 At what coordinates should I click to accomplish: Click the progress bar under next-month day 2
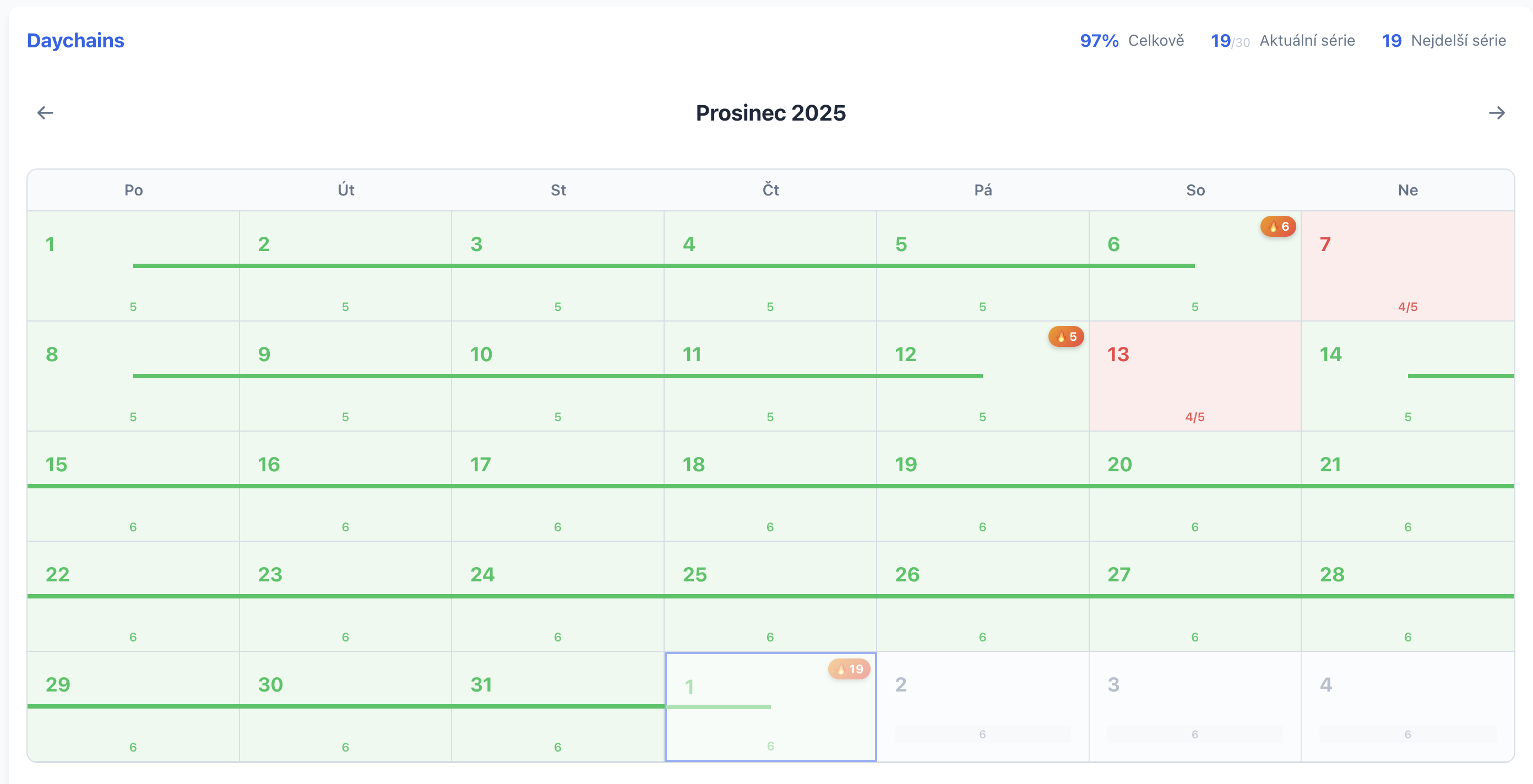[x=982, y=734]
